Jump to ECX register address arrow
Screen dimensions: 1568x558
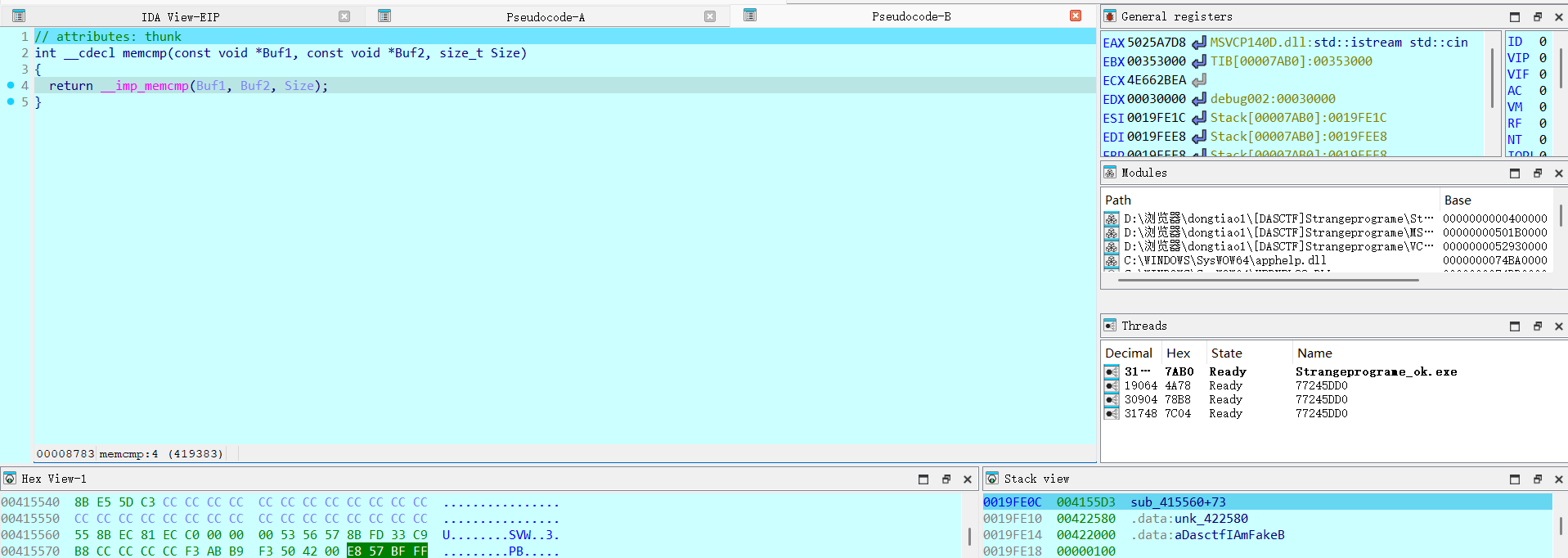pyautogui.click(x=1198, y=80)
